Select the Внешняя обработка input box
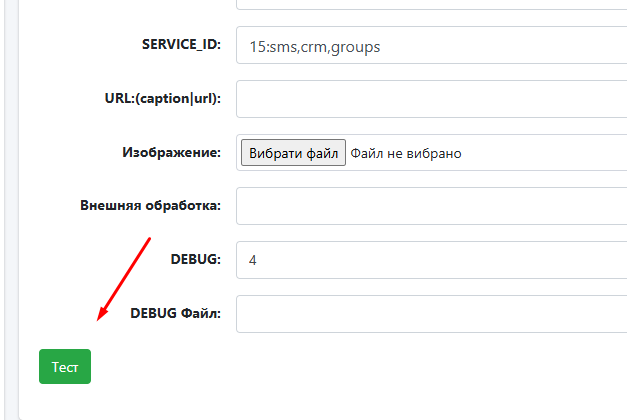This screenshot has height=420, width=627. (430, 206)
